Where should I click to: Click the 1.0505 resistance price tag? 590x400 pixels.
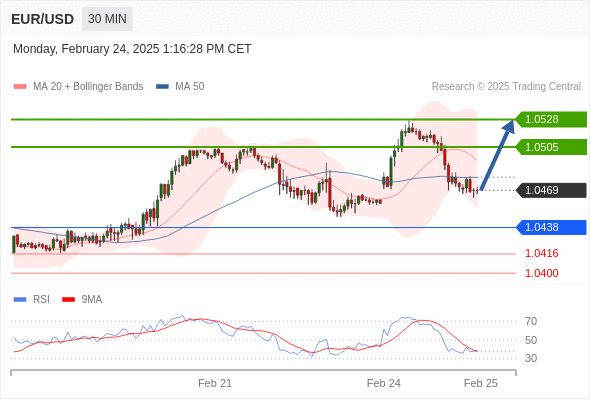(551, 147)
